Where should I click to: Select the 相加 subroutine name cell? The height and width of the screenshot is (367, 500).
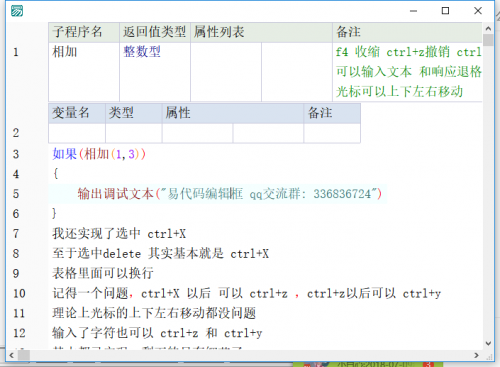coord(84,72)
